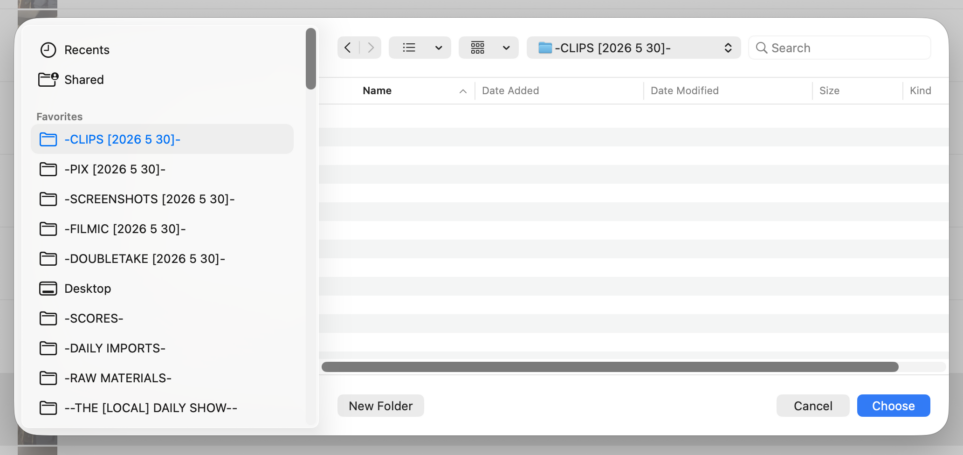Click the New Folder button
The image size is (963, 455).
coord(381,406)
